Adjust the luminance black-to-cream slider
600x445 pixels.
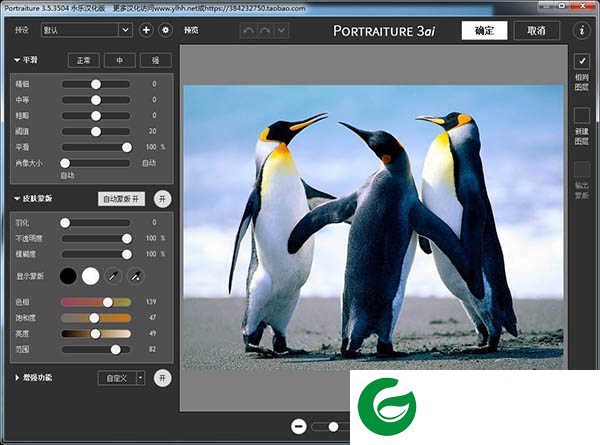pyautogui.click(x=96, y=334)
